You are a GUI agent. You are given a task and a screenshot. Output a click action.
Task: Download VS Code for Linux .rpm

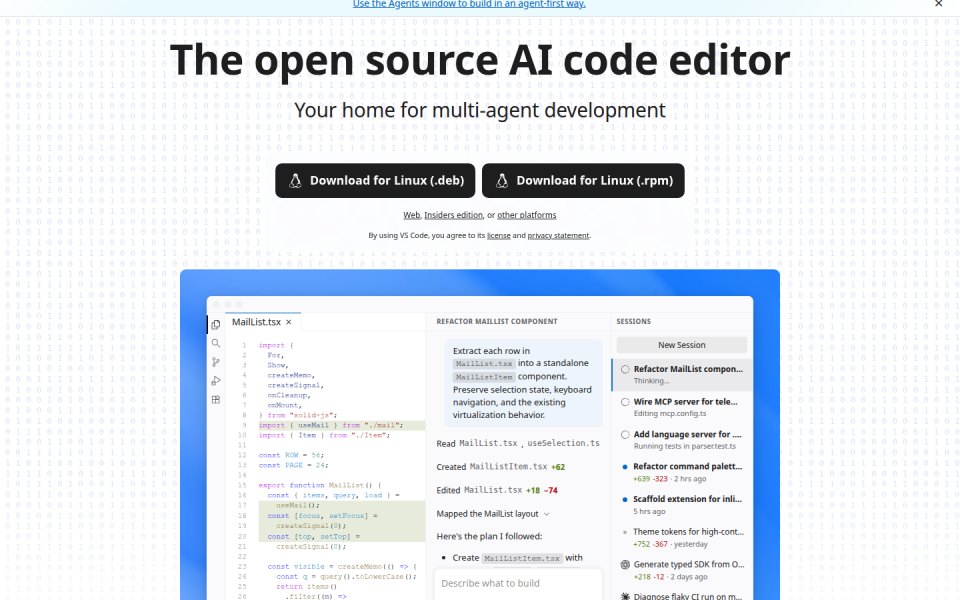tap(583, 181)
